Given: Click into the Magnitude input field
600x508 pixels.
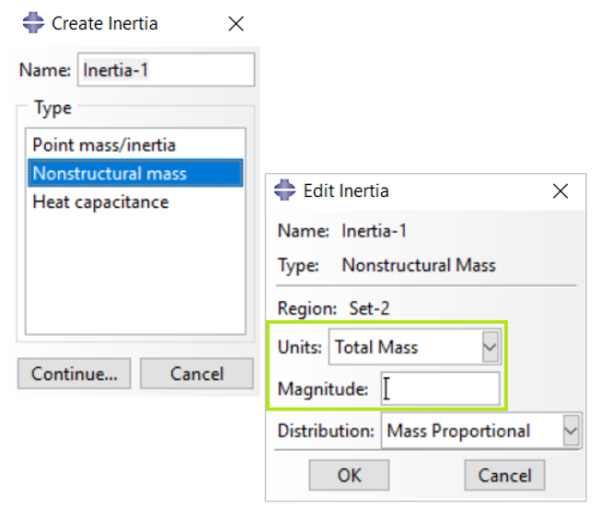Looking at the screenshot, I should [440, 389].
